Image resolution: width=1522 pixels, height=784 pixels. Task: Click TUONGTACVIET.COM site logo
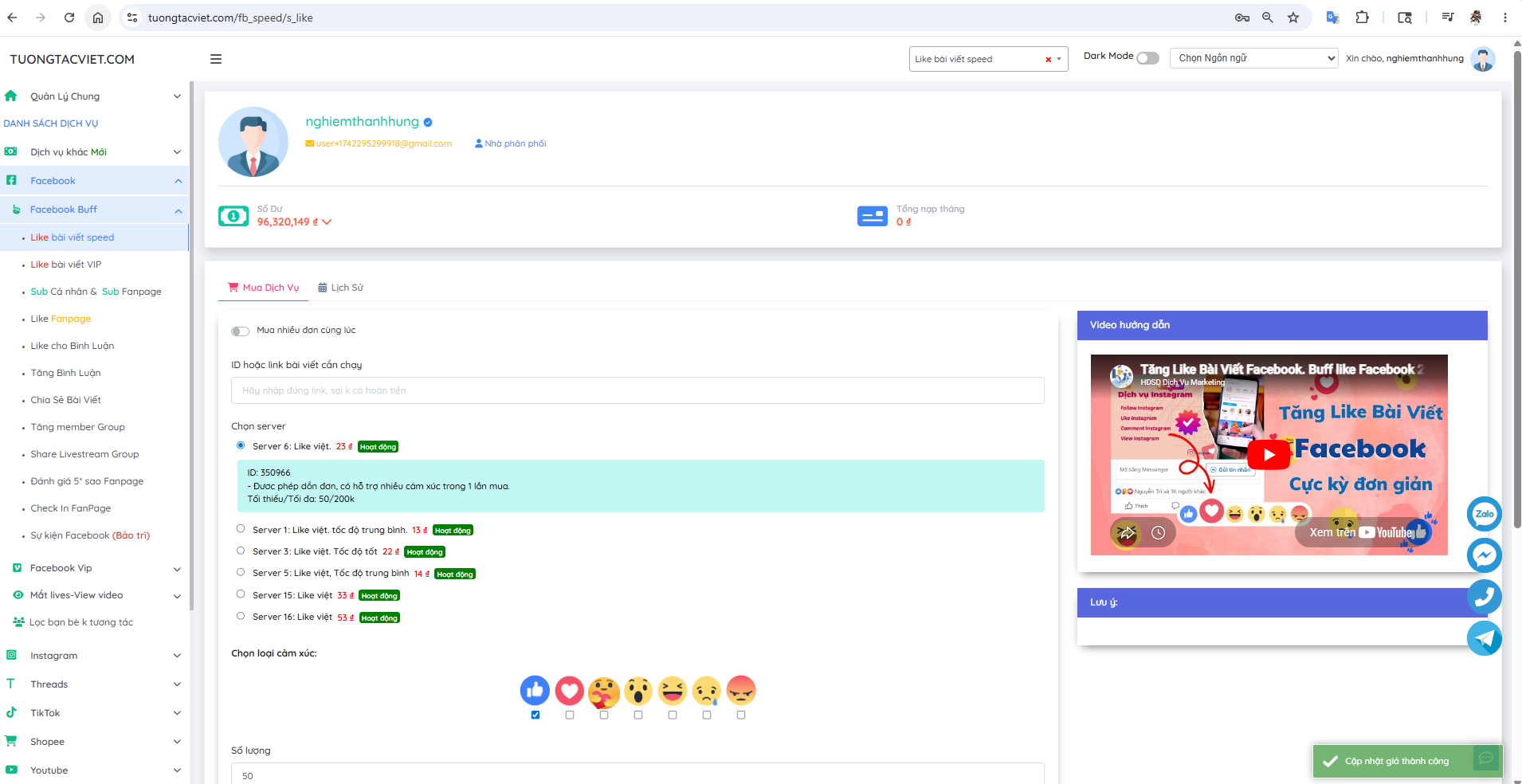coord(72,59)
